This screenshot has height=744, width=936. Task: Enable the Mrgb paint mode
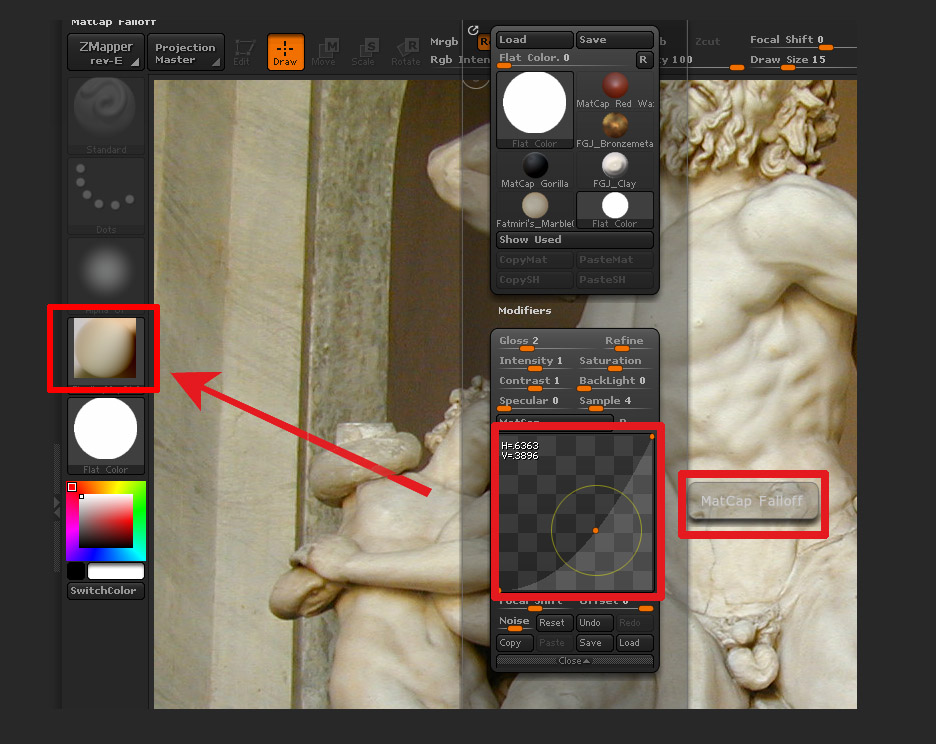point(444,41)
